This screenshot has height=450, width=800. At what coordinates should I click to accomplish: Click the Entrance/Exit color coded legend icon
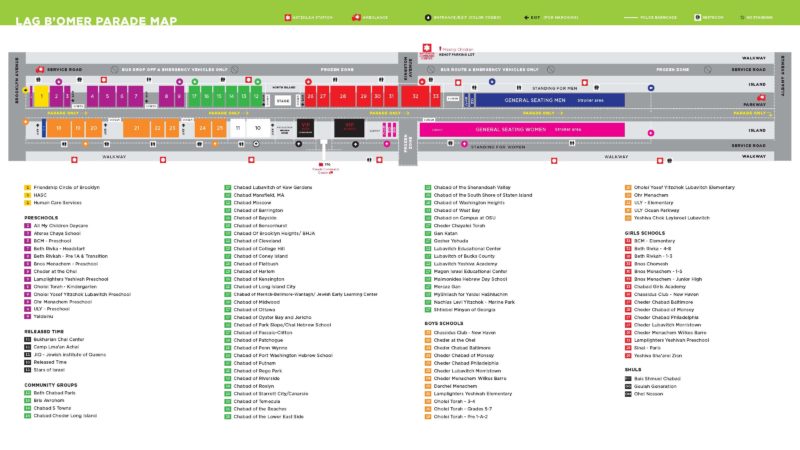click(x=428, y=17)
